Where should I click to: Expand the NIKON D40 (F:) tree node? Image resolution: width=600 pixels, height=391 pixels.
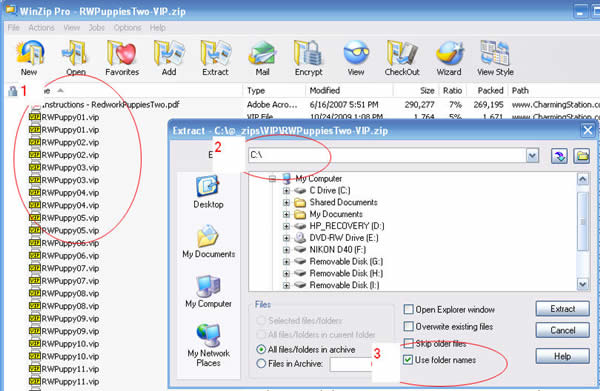coord(286,250)
